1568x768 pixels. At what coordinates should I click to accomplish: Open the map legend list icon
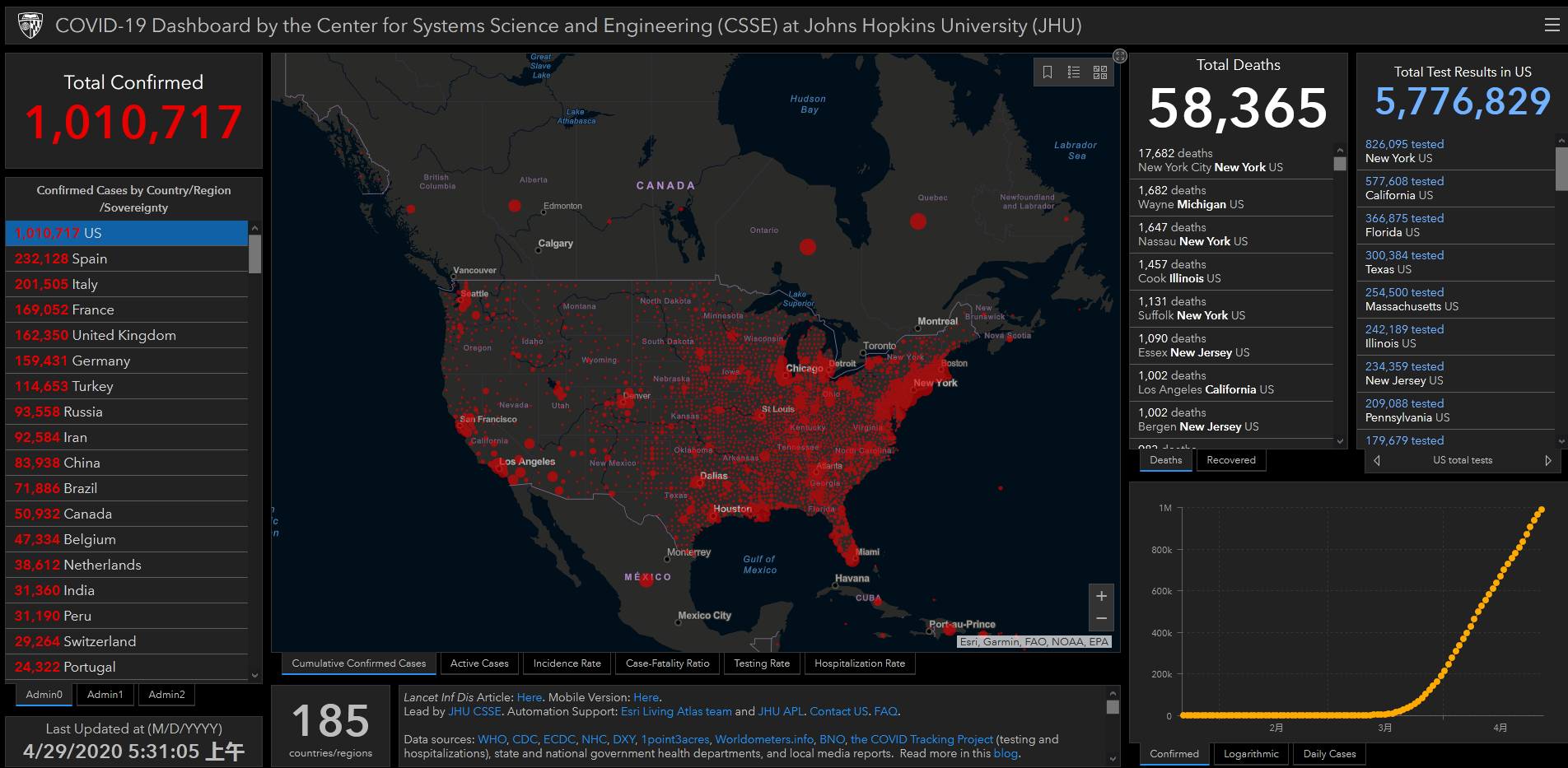[1074, 72]
